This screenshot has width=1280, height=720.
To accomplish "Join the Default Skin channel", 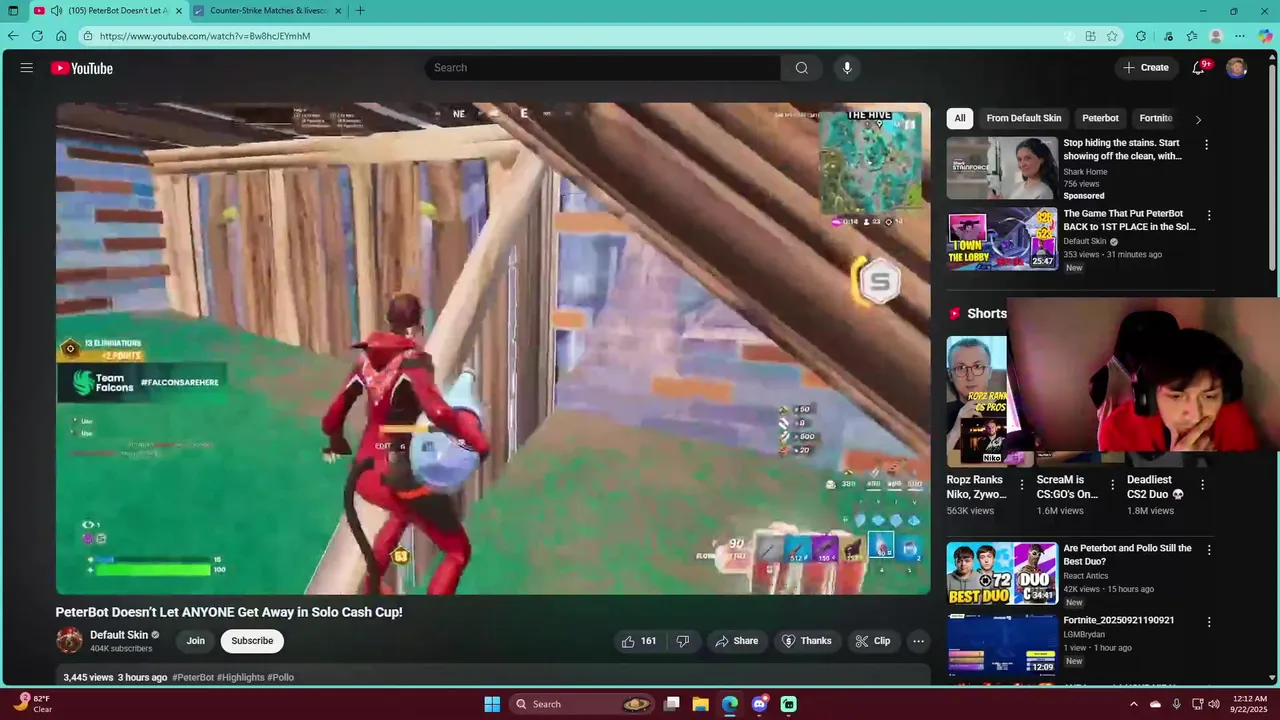I will pyautogui.click(x=196, y=641).
